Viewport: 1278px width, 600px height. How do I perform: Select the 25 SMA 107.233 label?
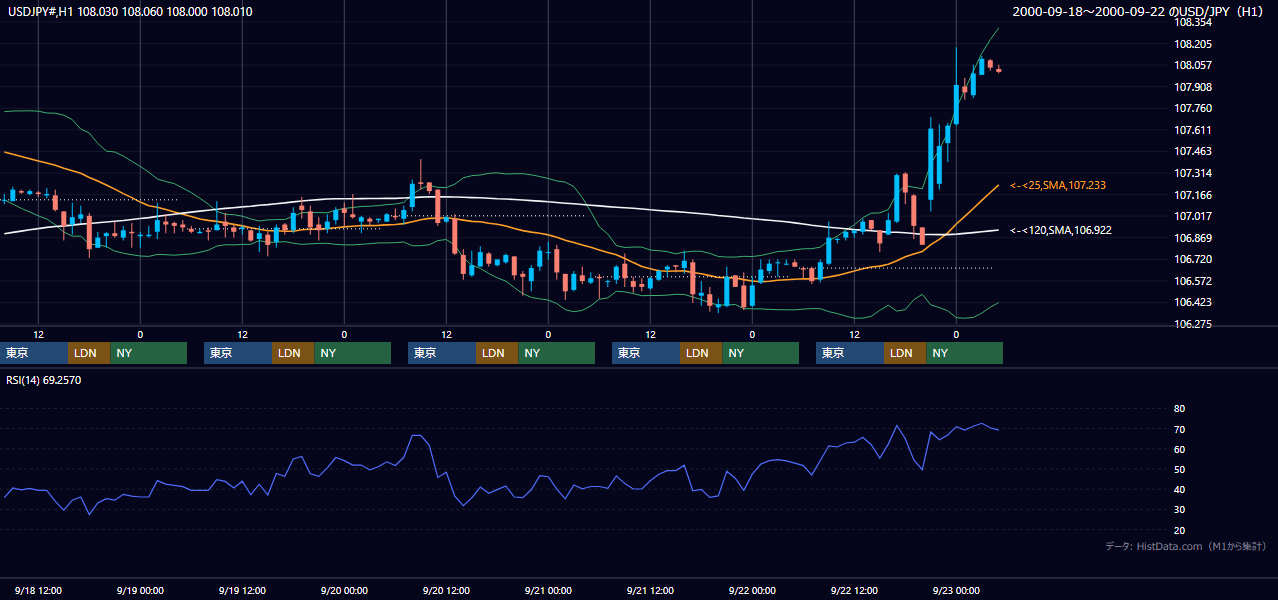point(1058,185)
